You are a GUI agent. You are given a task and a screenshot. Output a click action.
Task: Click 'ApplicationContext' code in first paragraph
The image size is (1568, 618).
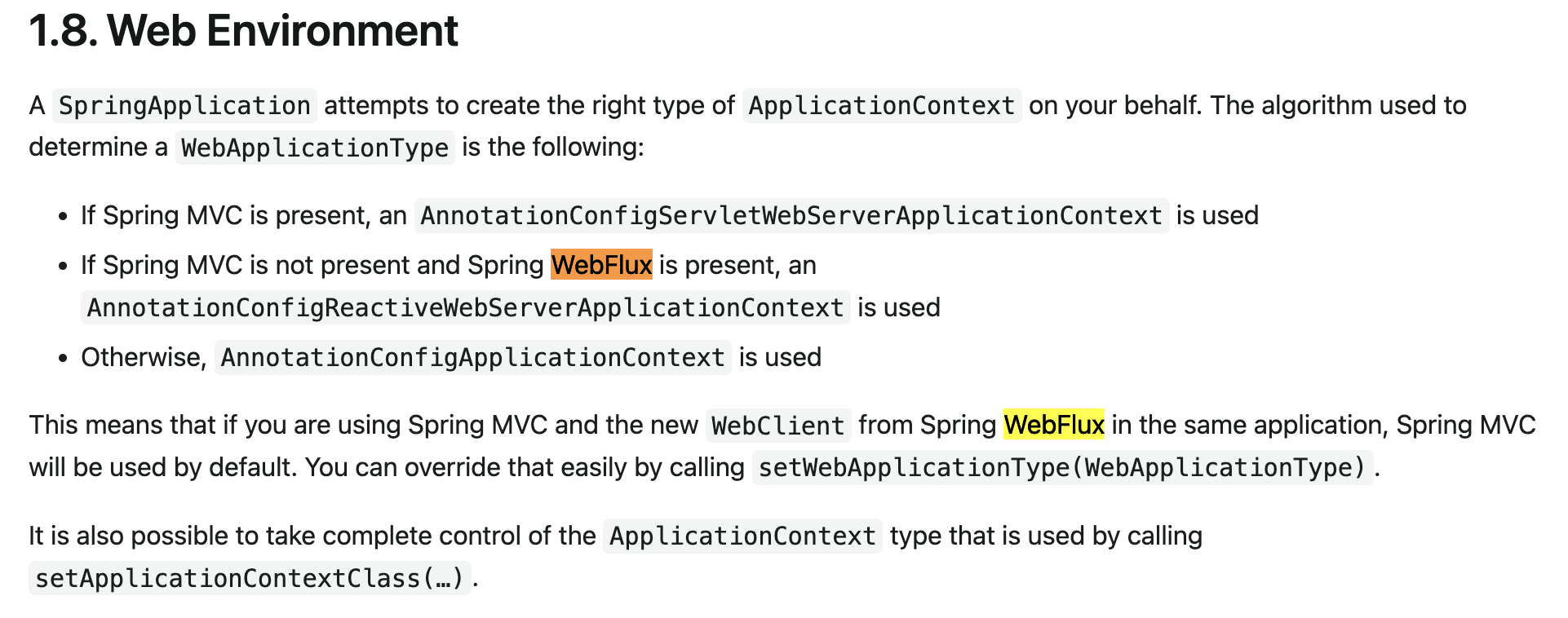tap(882, 106)
